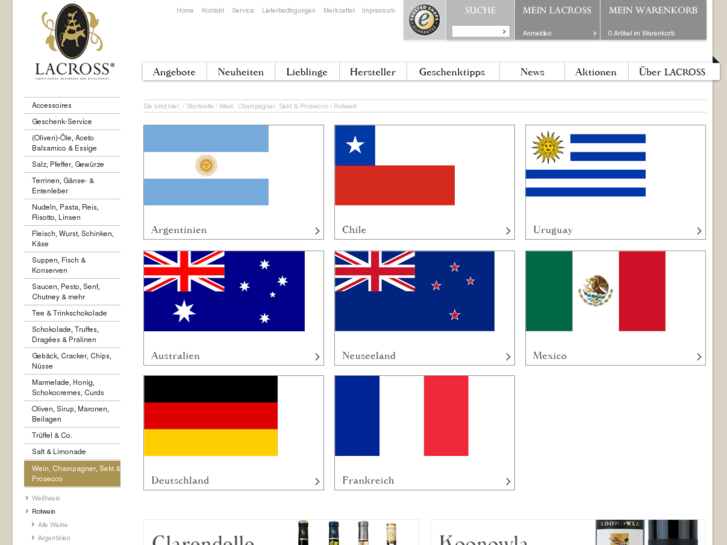Image resolution: width=727 pixels, height=545 pixels.
Task: Open the Neuheiten navigation tab
Action: [x=241, y=72]
